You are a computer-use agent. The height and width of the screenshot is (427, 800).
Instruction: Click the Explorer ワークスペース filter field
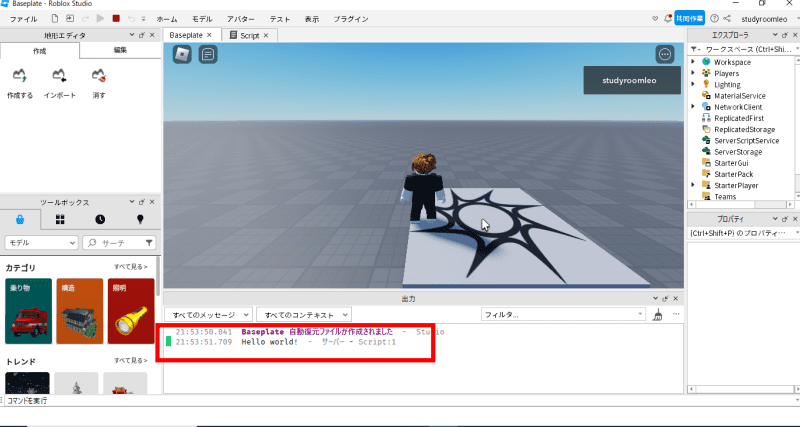(748, 49)
